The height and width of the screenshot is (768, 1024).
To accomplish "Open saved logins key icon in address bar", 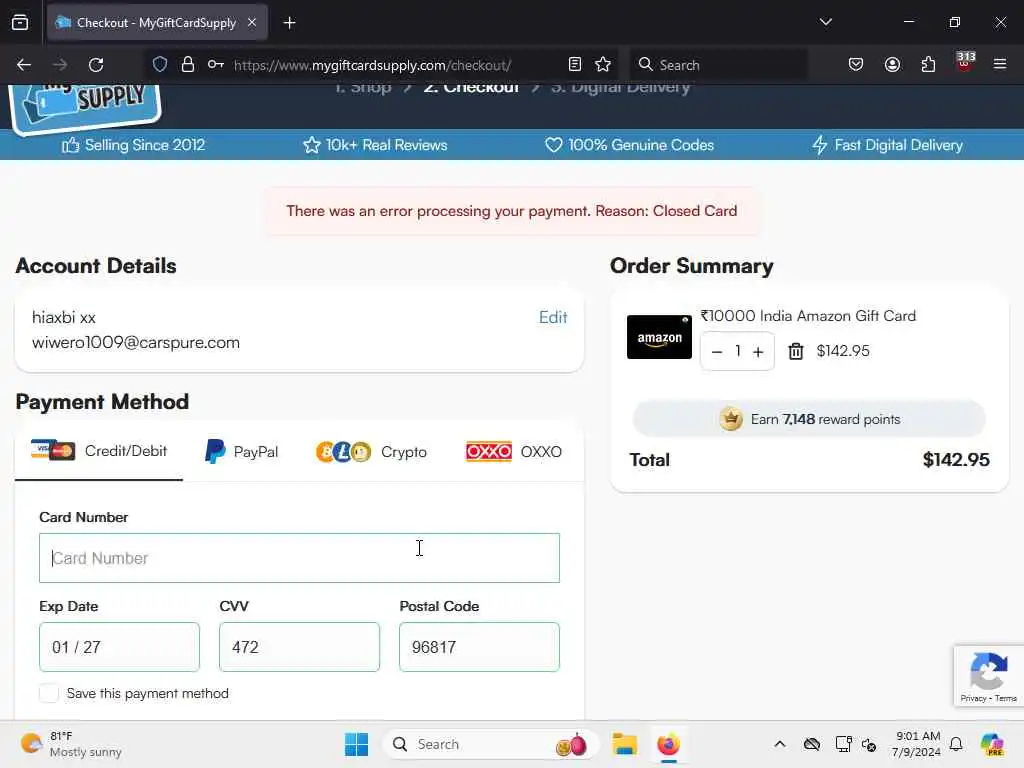I will [216, 65].
